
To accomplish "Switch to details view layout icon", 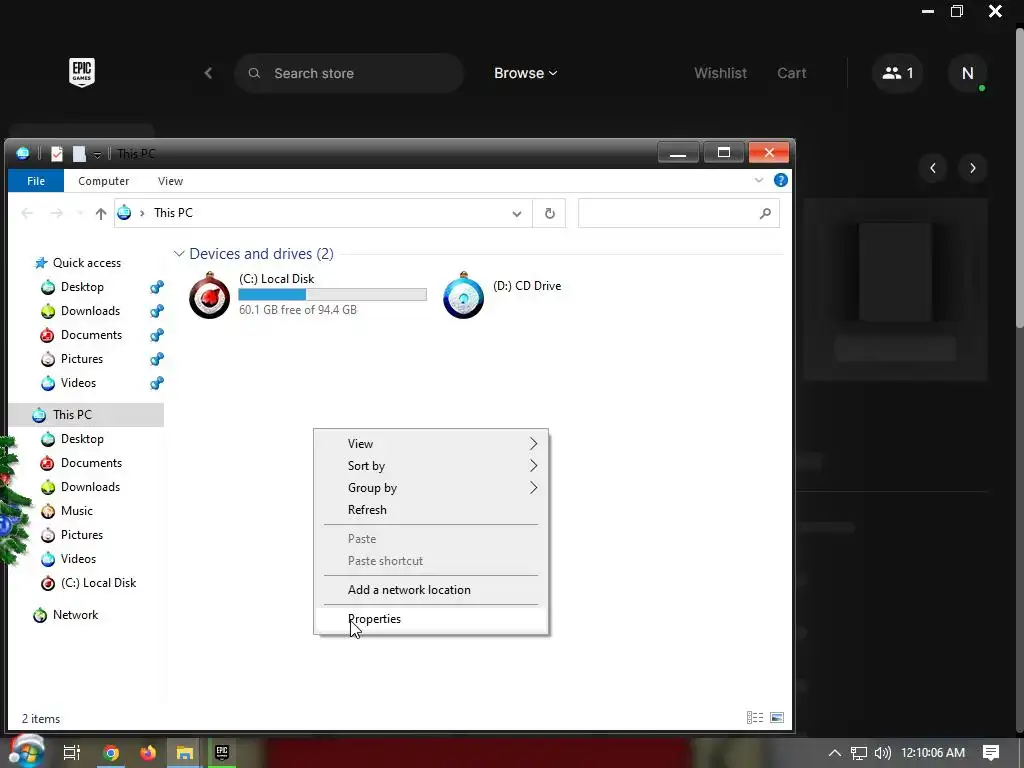I will pyautogui.click(x=755, y=718).
